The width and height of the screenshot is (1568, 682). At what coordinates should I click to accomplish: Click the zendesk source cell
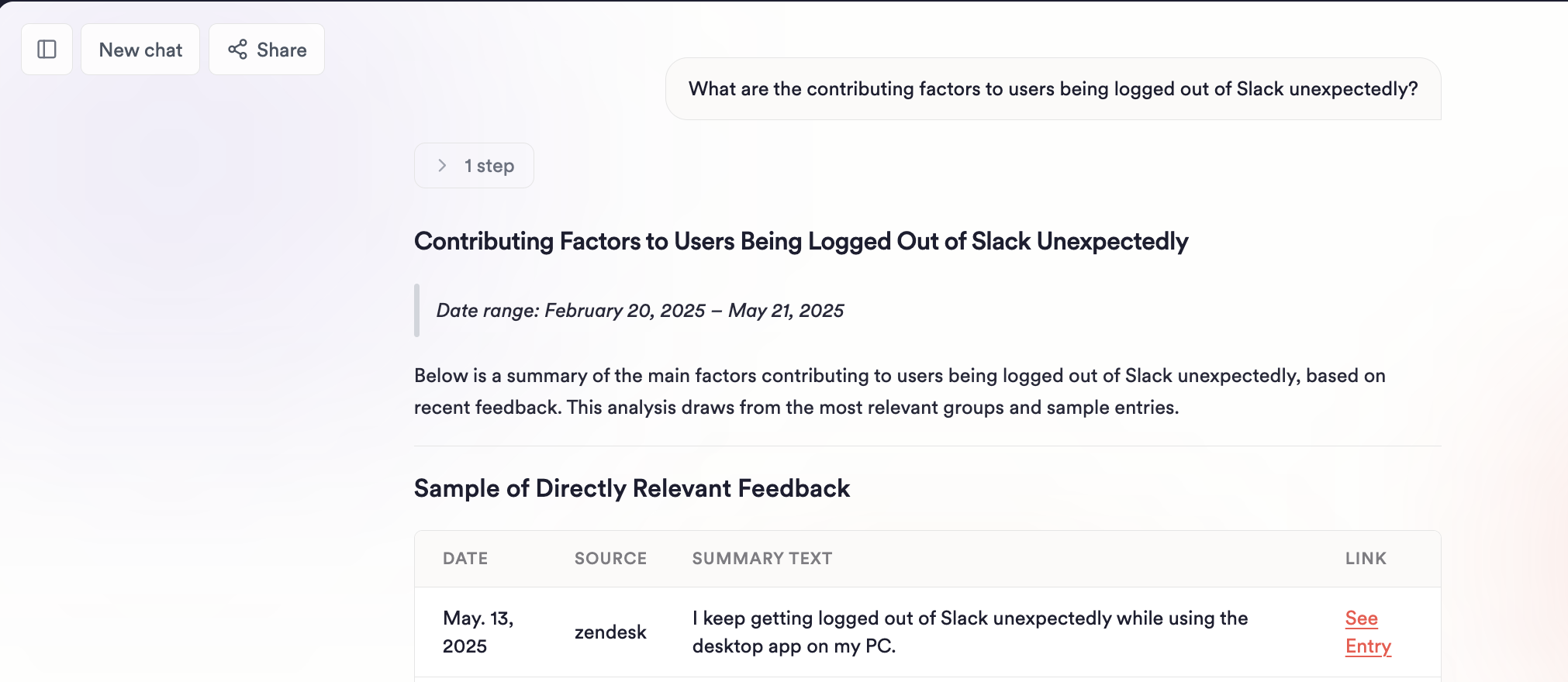coord(610,632)
